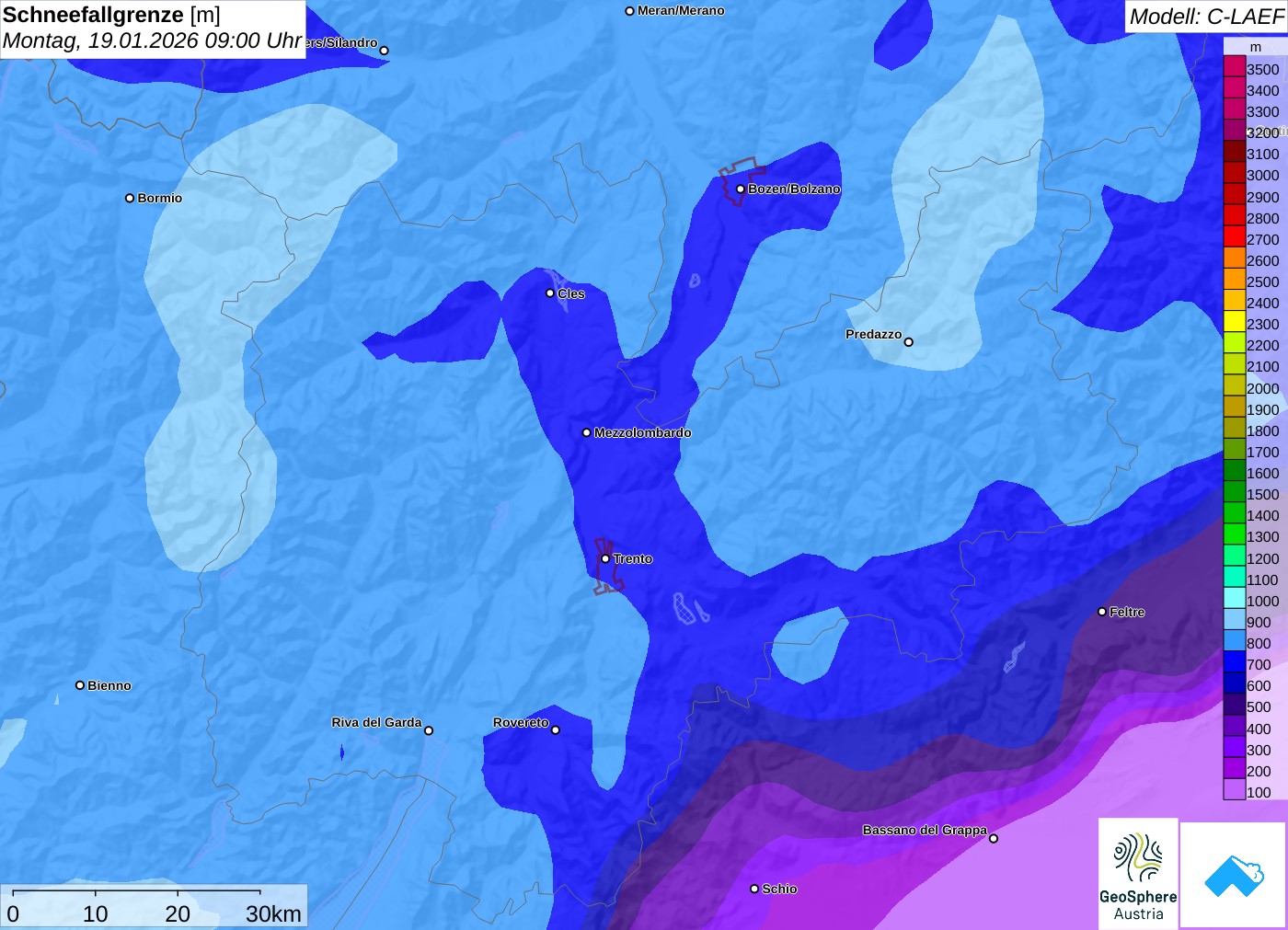This screenshot has width=1288, height=930.
Task: Click the Predazzo label text
Action: click(x=874, y=334)
